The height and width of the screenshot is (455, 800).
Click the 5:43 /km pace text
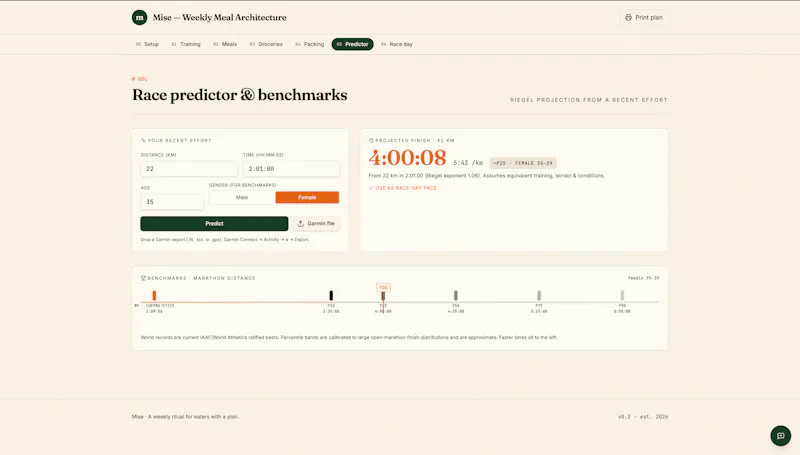468,163
